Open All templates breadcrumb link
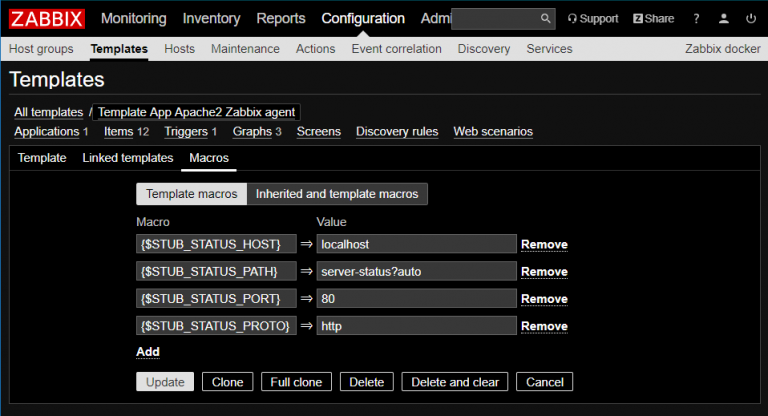The width and height of the screenshot is (768, 416). tap(48, 112)
